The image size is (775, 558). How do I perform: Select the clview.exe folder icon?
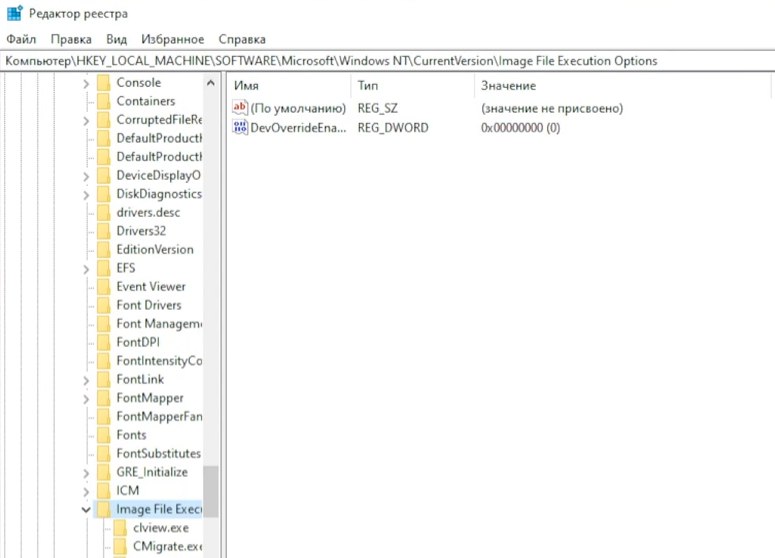tap(120, 528)
